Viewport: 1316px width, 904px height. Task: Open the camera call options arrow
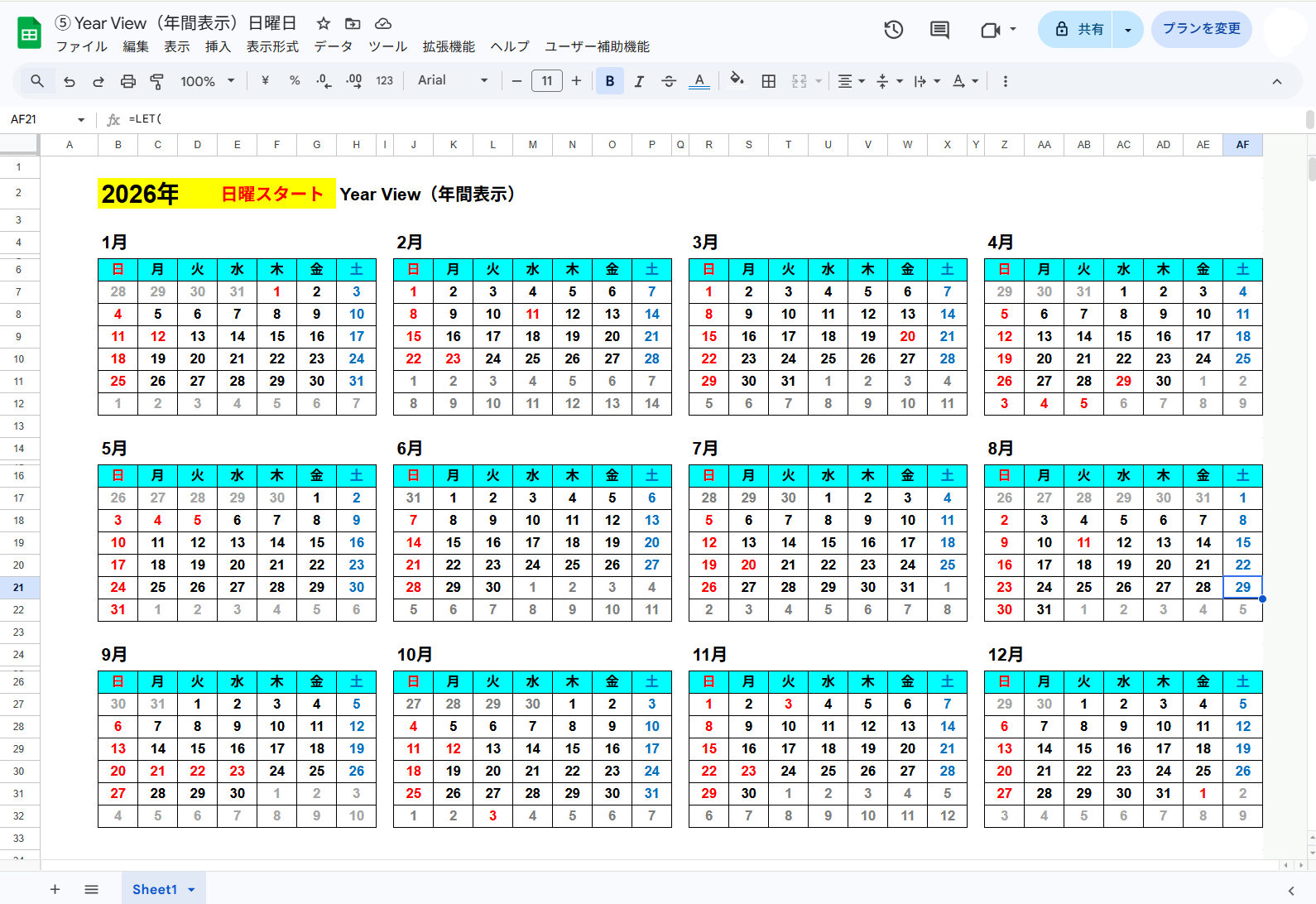[x=1013, y=29]
